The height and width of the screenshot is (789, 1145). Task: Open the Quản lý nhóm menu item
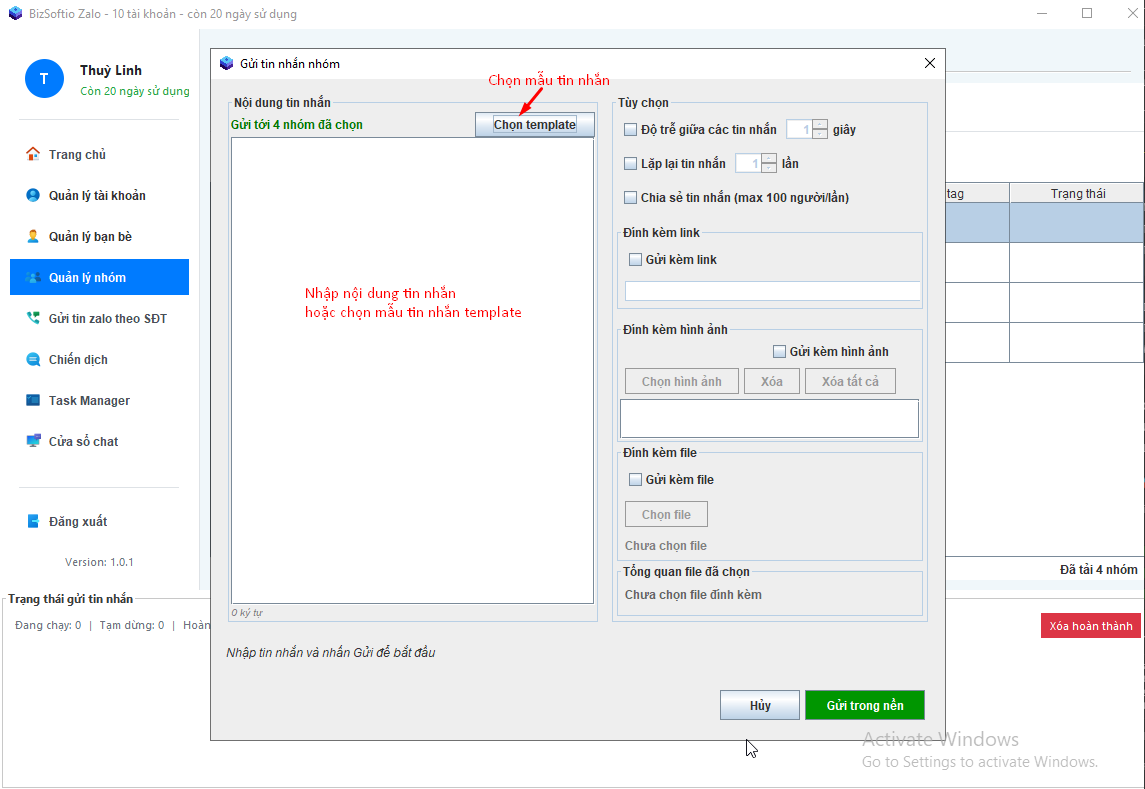99,278
